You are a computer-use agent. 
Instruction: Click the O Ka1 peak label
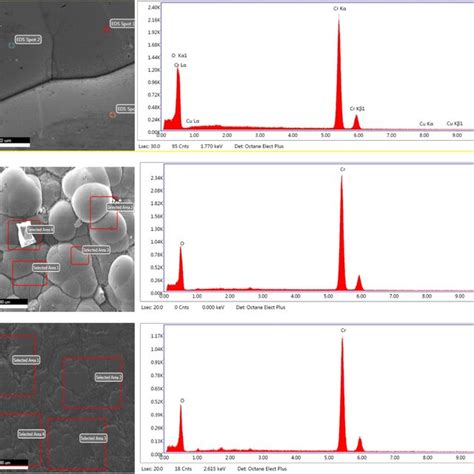(179, 55)
